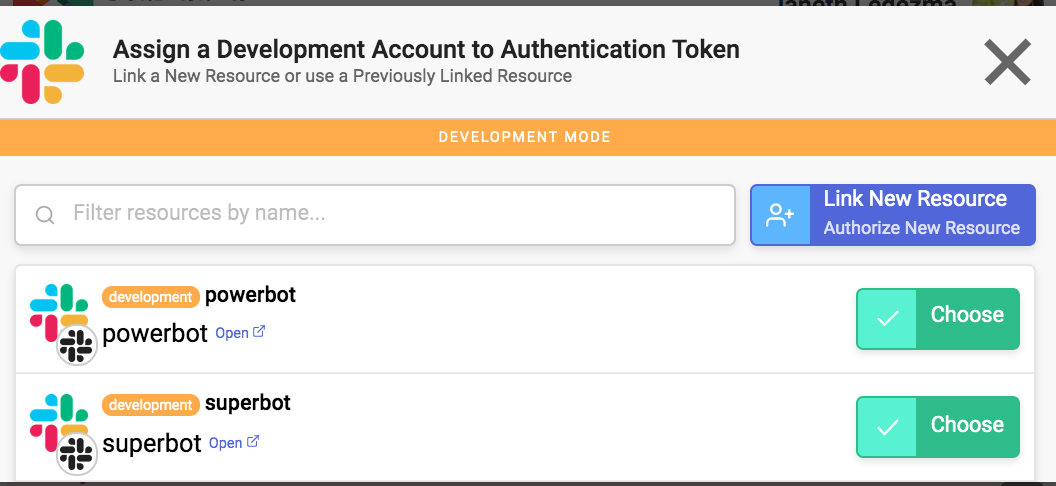Click the add-user icon on Link New Resource
Viewport: 1056px width, 486px height.
[780, 214]
